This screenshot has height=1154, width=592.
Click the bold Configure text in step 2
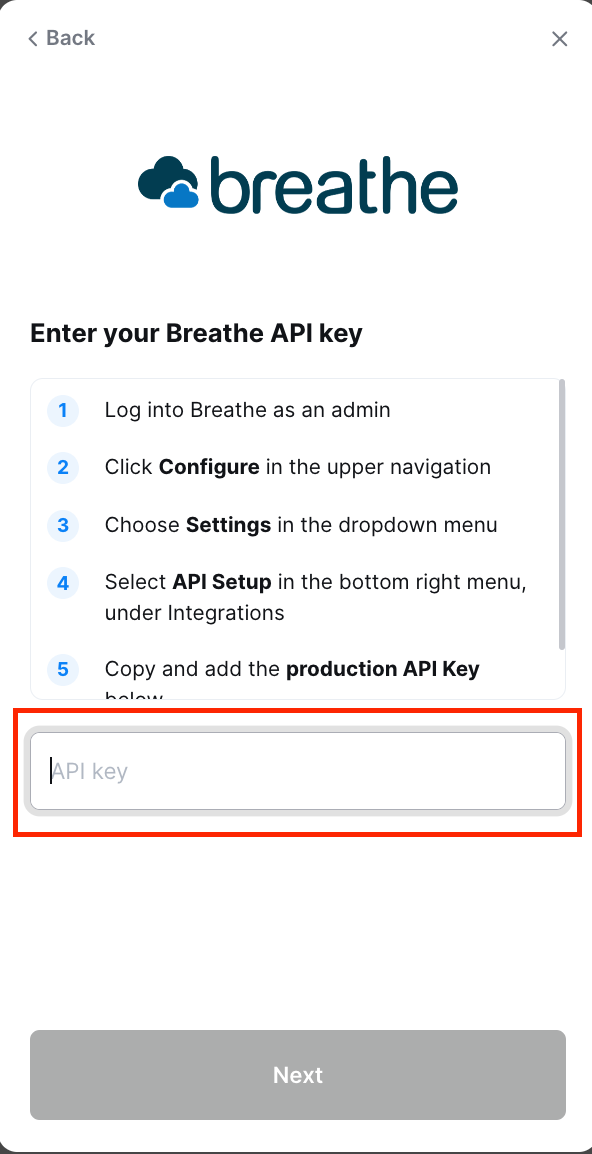point(209,467)
